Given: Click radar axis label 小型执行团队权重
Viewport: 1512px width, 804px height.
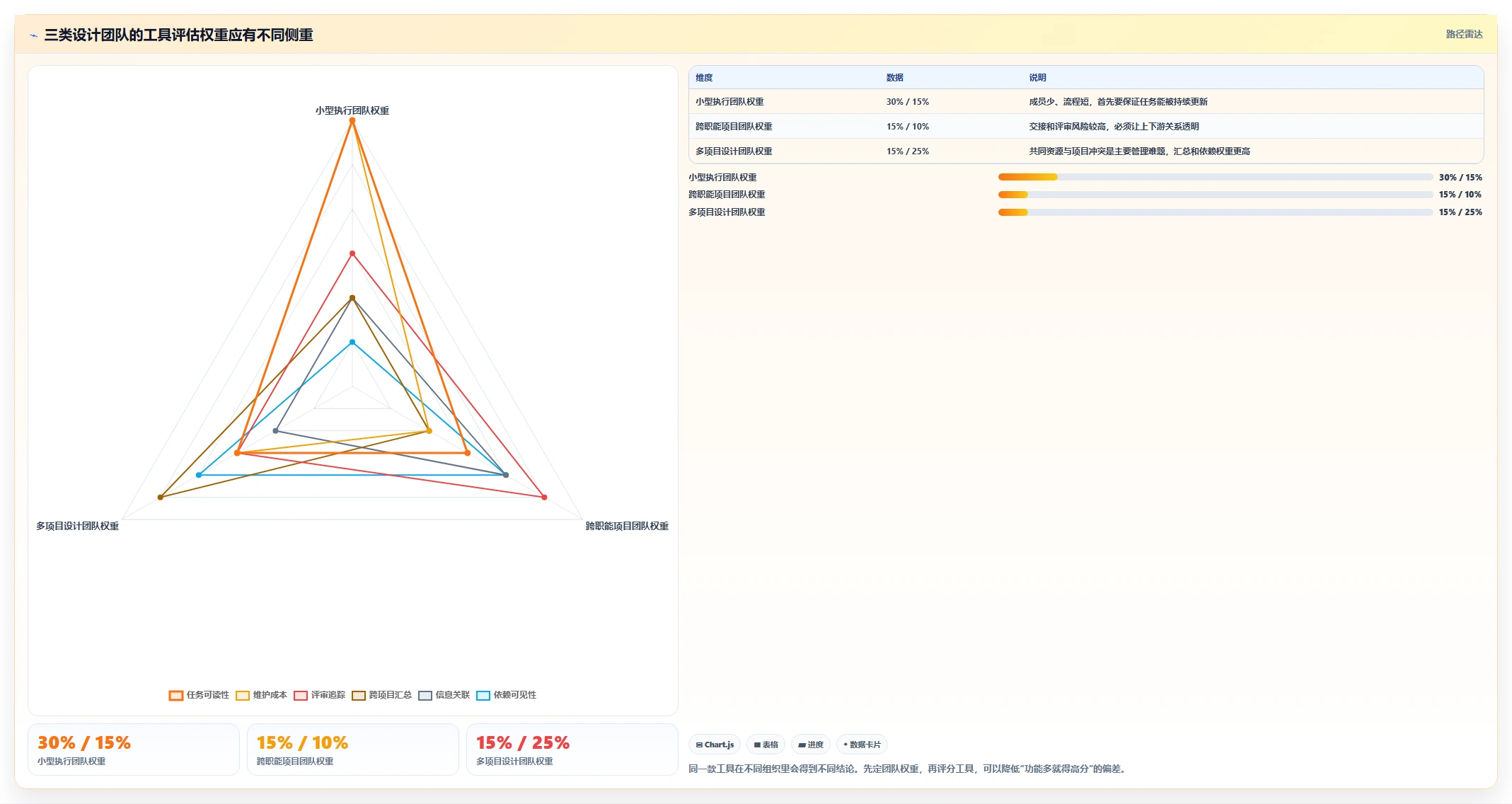Looking at the screenshot, I should point(352,110).
